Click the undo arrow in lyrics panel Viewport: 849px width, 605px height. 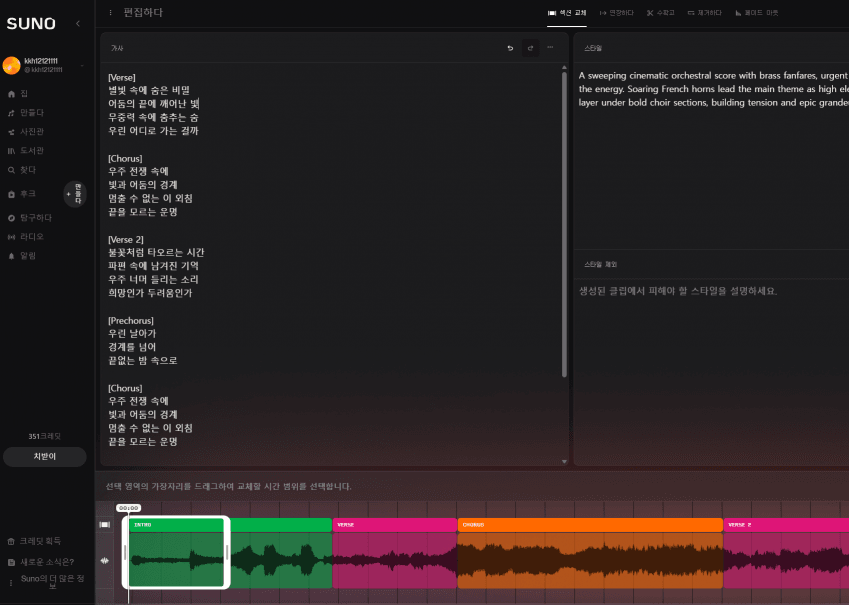[510, 48]
